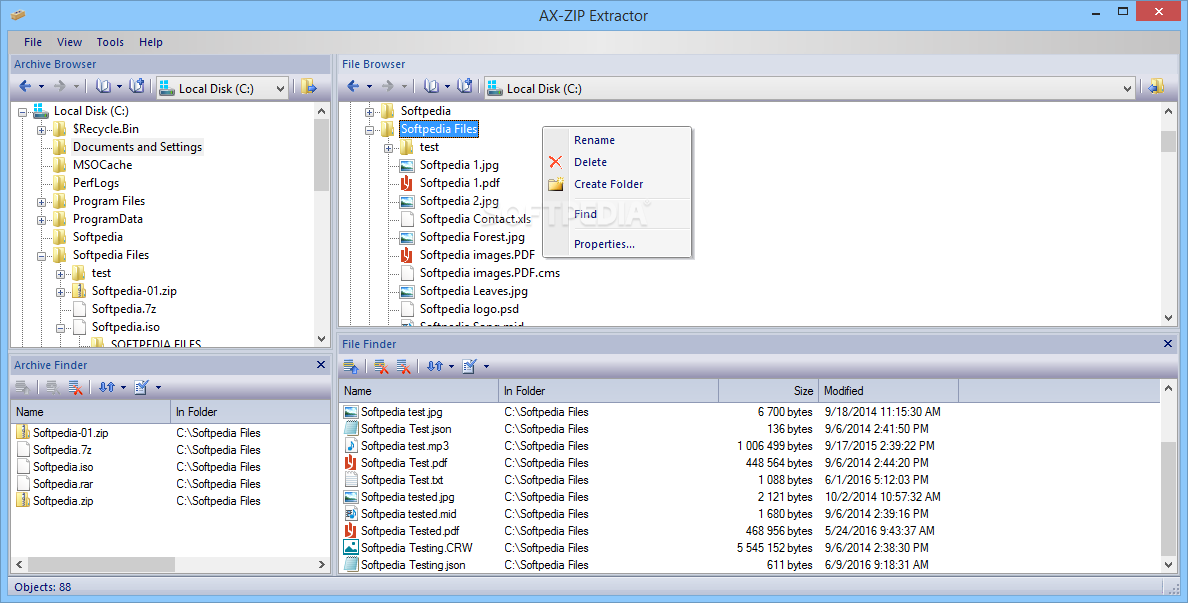
Task: Click the checklist options icon in Archive Finder toolbar
Action: (x=142, y=388)
